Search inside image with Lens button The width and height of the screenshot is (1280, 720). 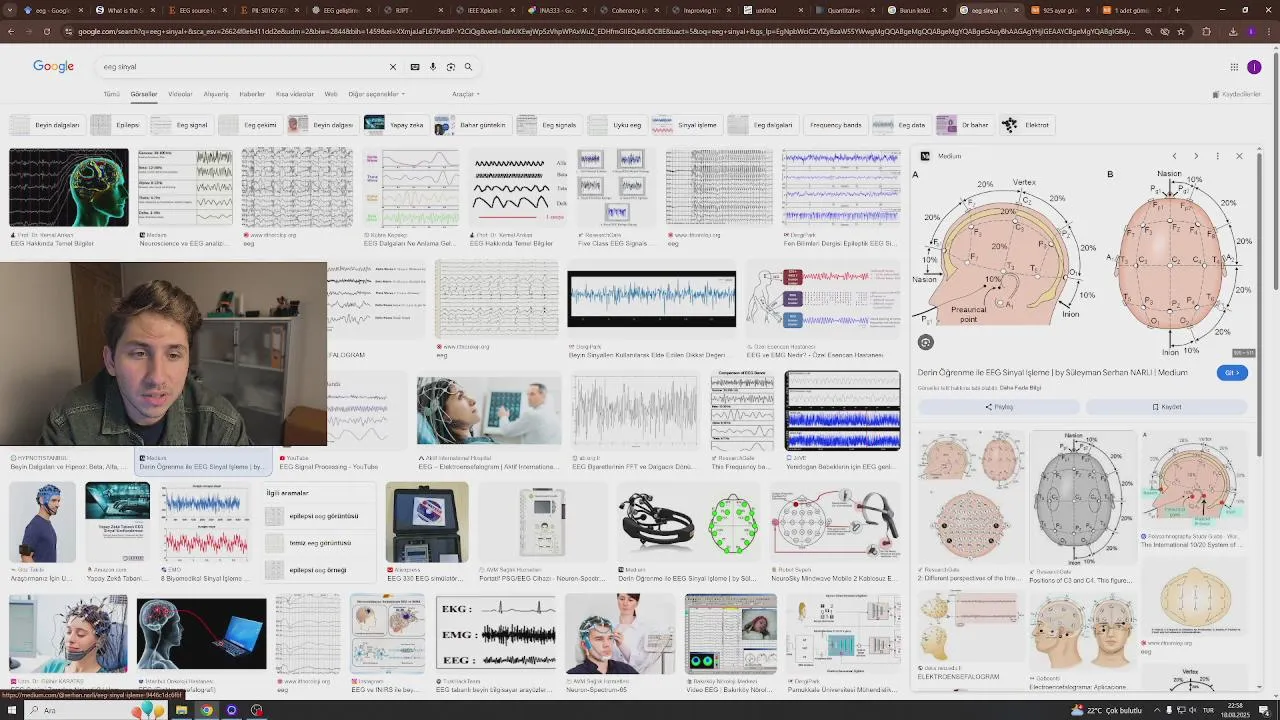pyautogui.click(x=926, y=342)
